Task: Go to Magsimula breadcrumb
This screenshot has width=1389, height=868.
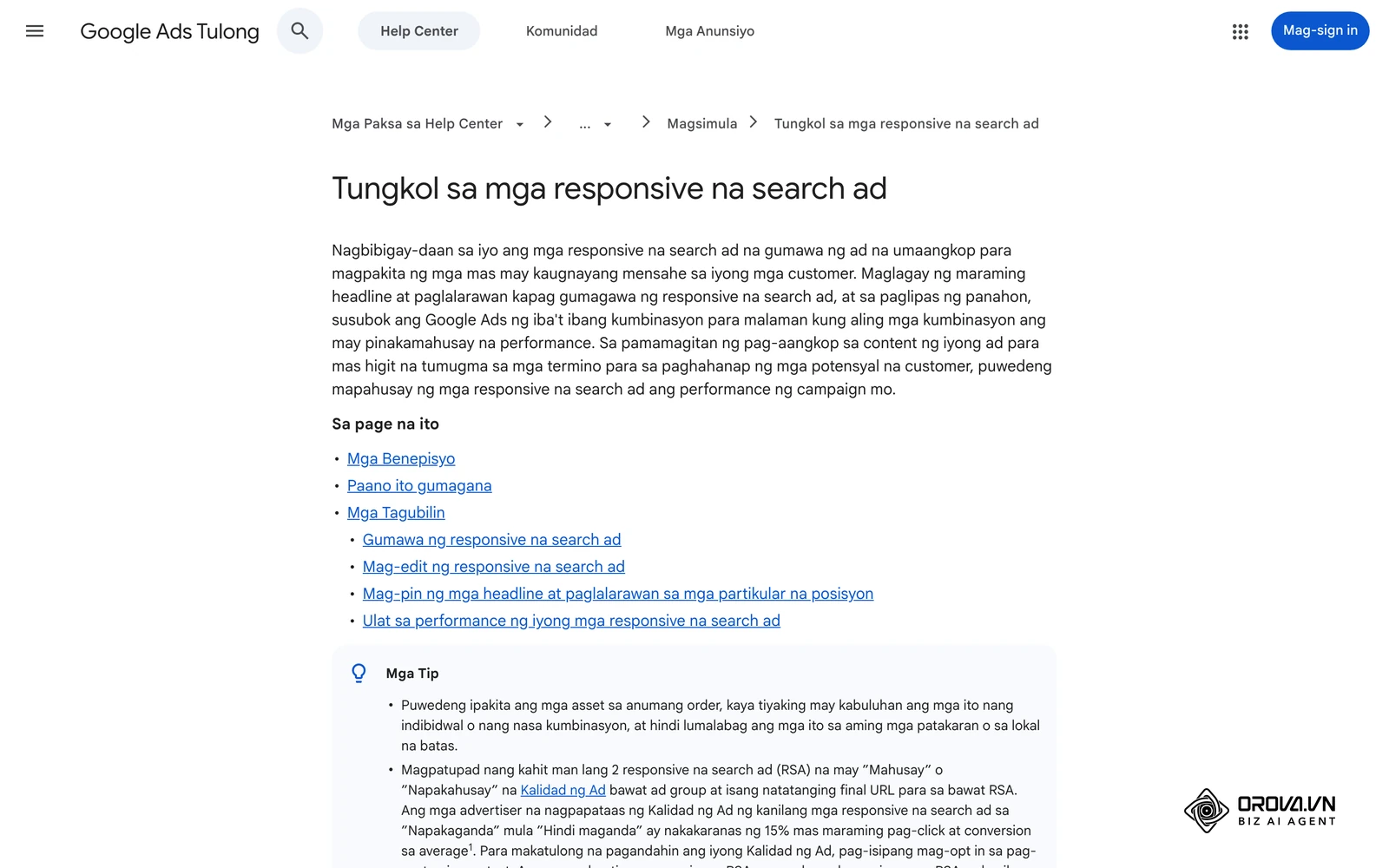Action: click(701, 124)
